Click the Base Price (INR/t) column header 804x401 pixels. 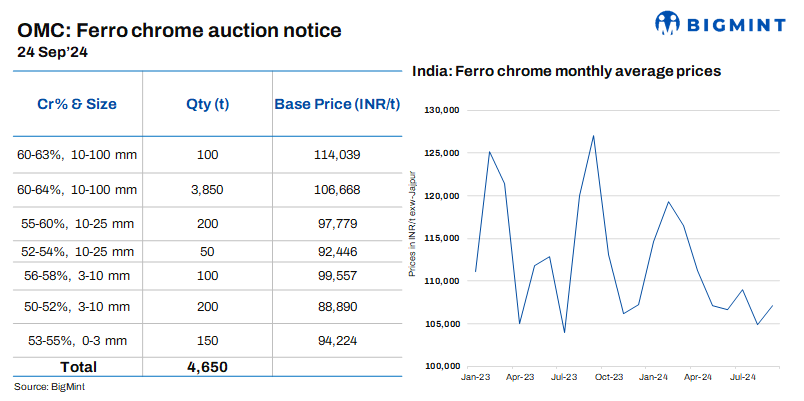pos(336,105)
